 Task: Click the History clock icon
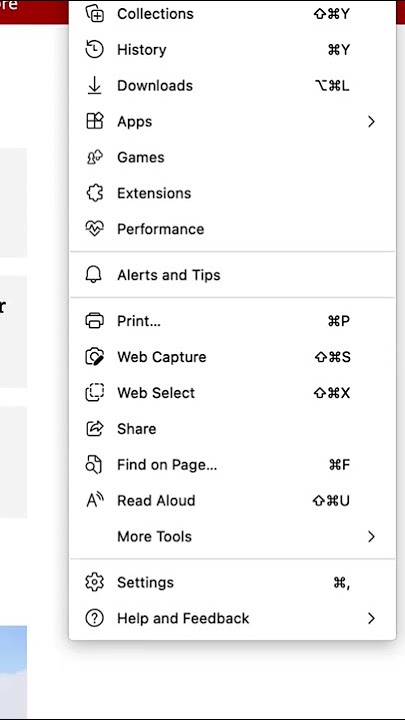pyautogui.click(x=95, y=50)
